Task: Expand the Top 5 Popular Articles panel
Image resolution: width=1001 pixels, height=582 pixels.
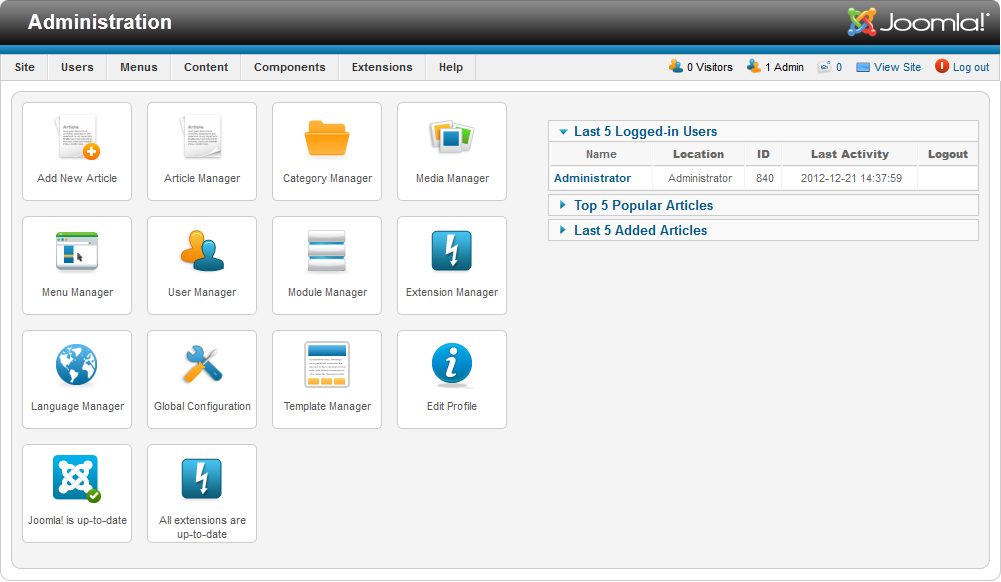Action: [x=643, y=205]
